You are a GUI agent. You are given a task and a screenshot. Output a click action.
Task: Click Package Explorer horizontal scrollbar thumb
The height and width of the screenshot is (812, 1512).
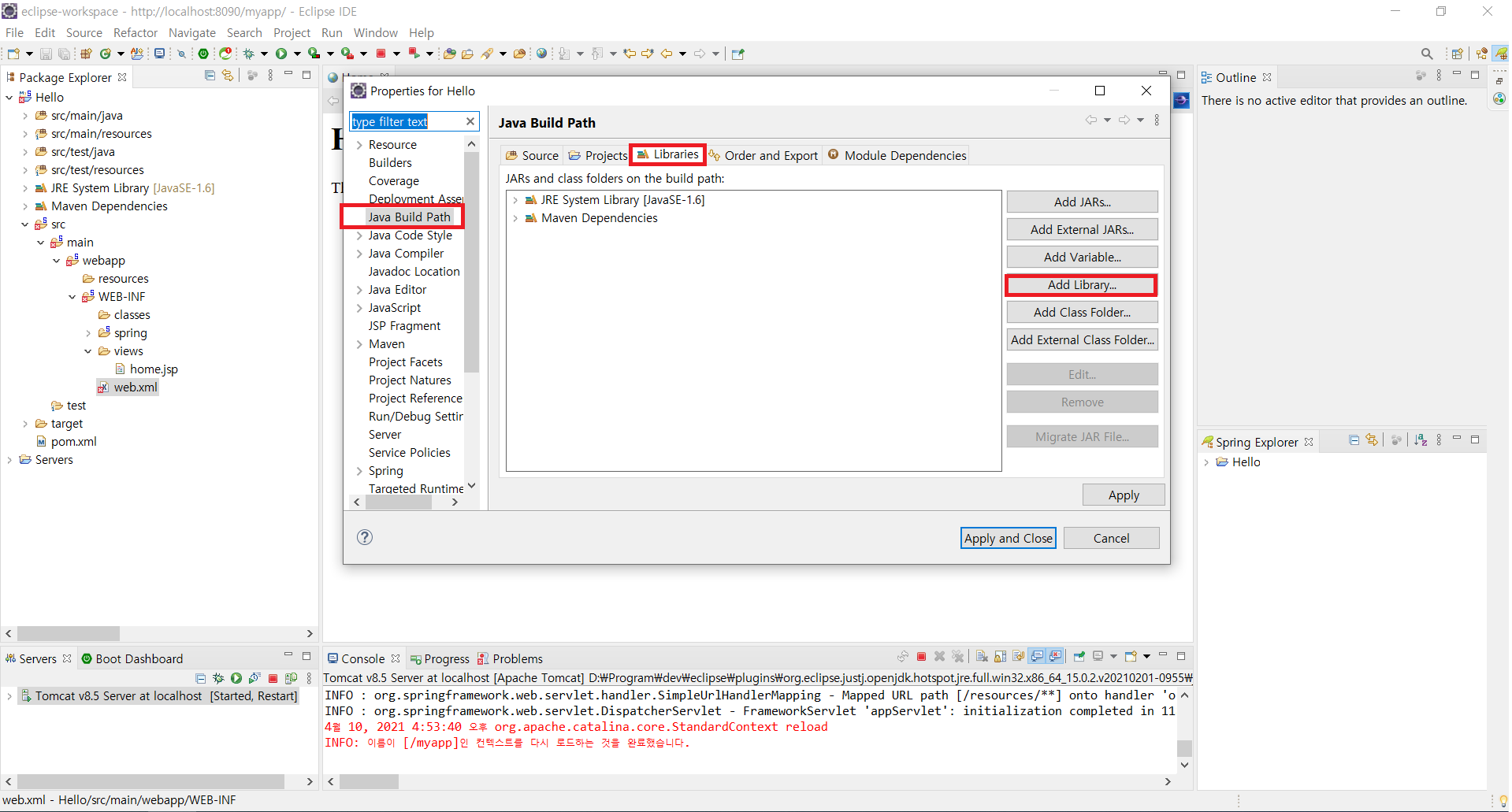coord(69,633)
